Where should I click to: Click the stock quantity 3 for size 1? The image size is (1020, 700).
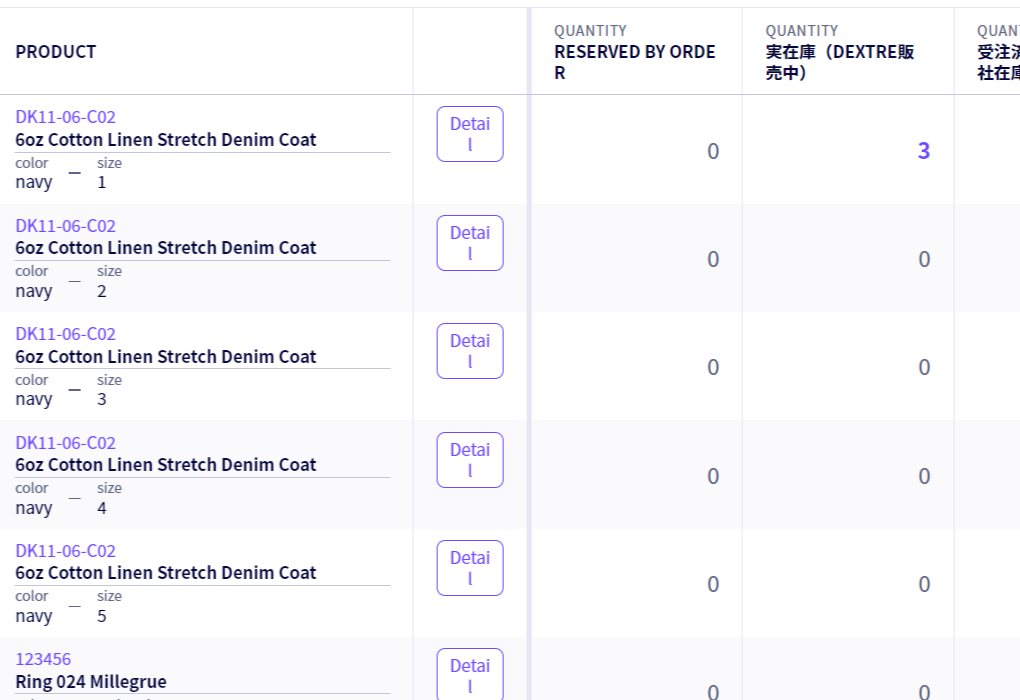[x=924, y=151]
